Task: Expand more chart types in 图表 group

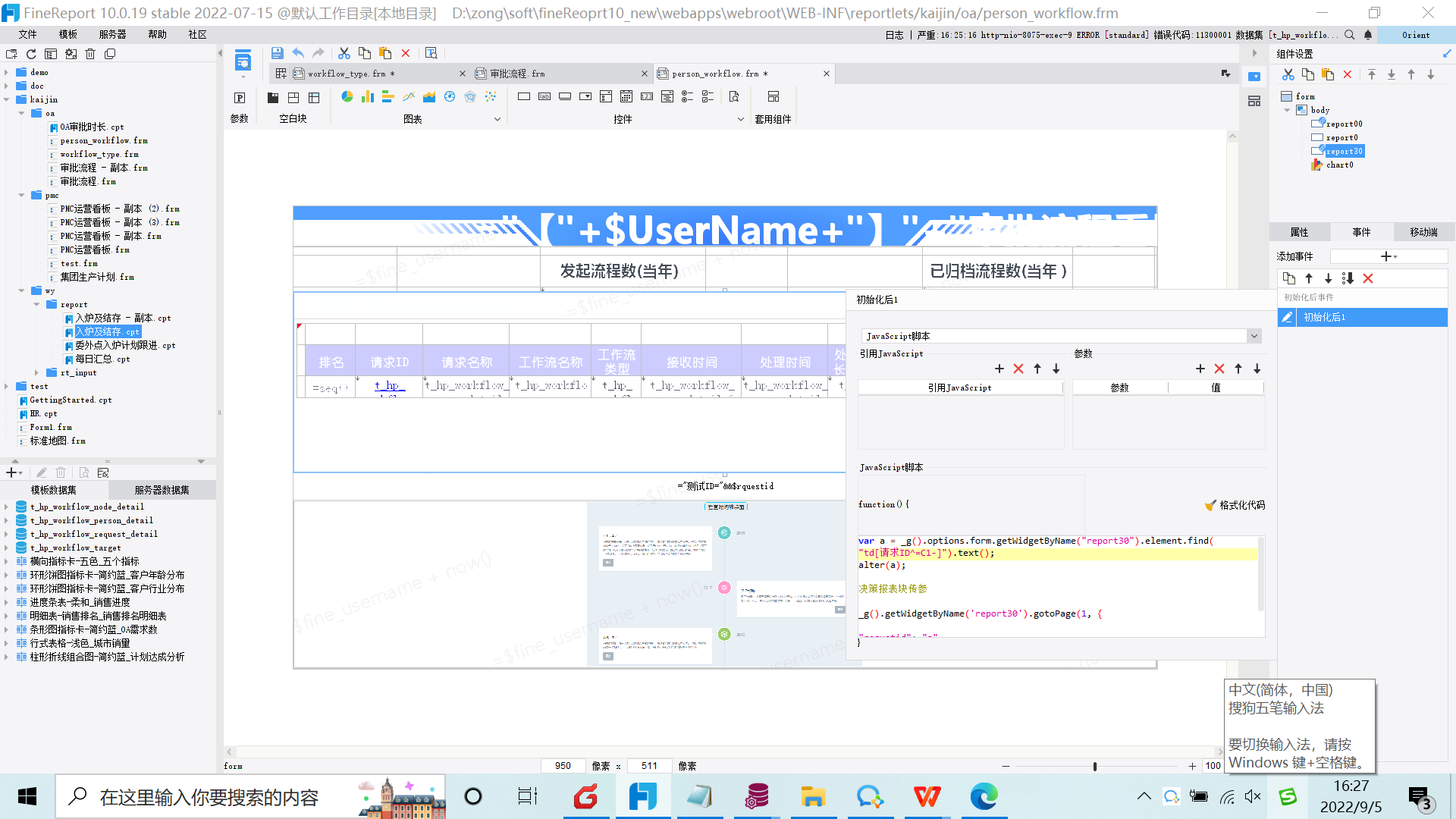Action: pyautogui.click(x=497, y=119)
